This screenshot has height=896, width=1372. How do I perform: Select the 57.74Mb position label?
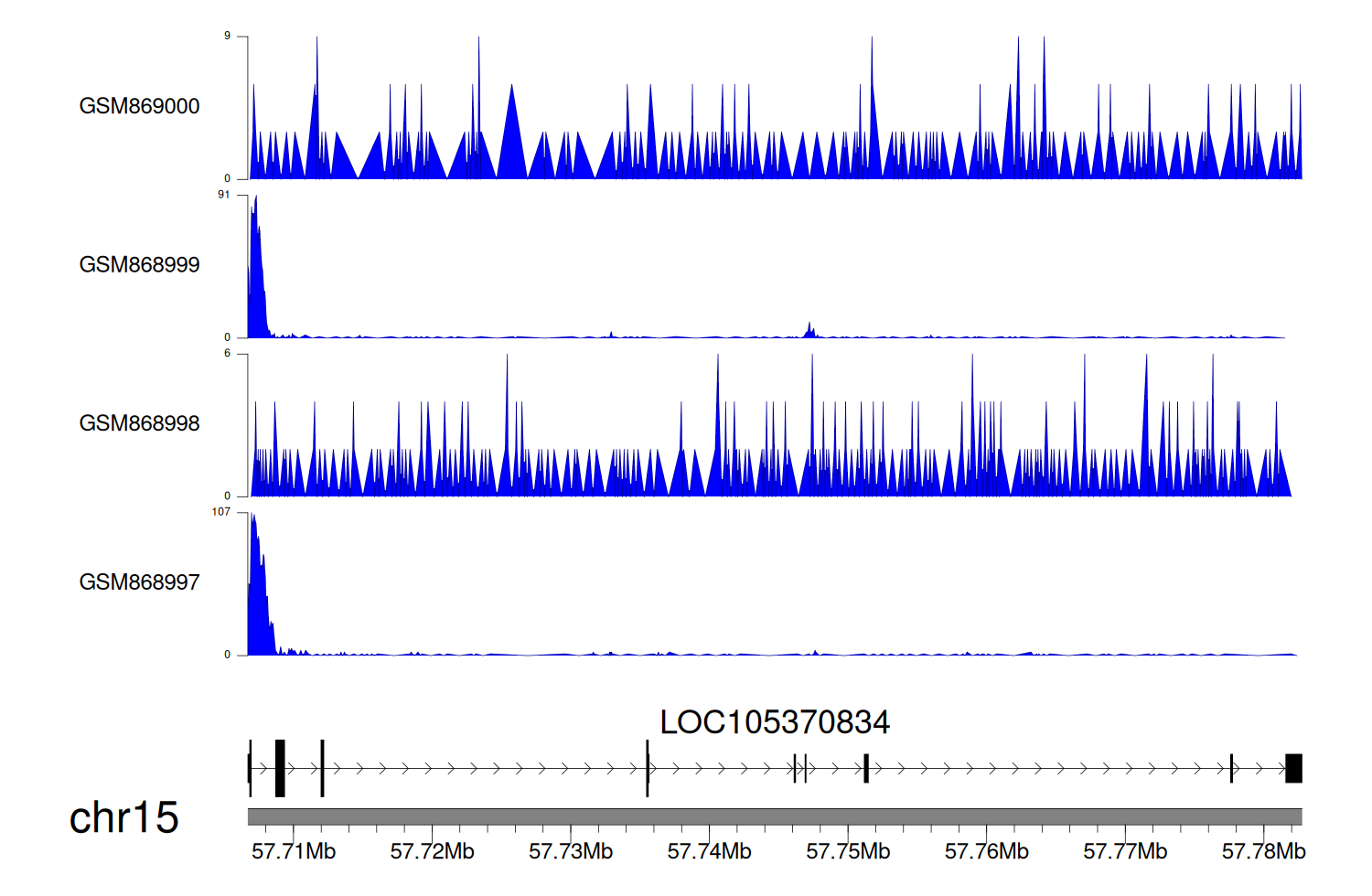[709, 852]
